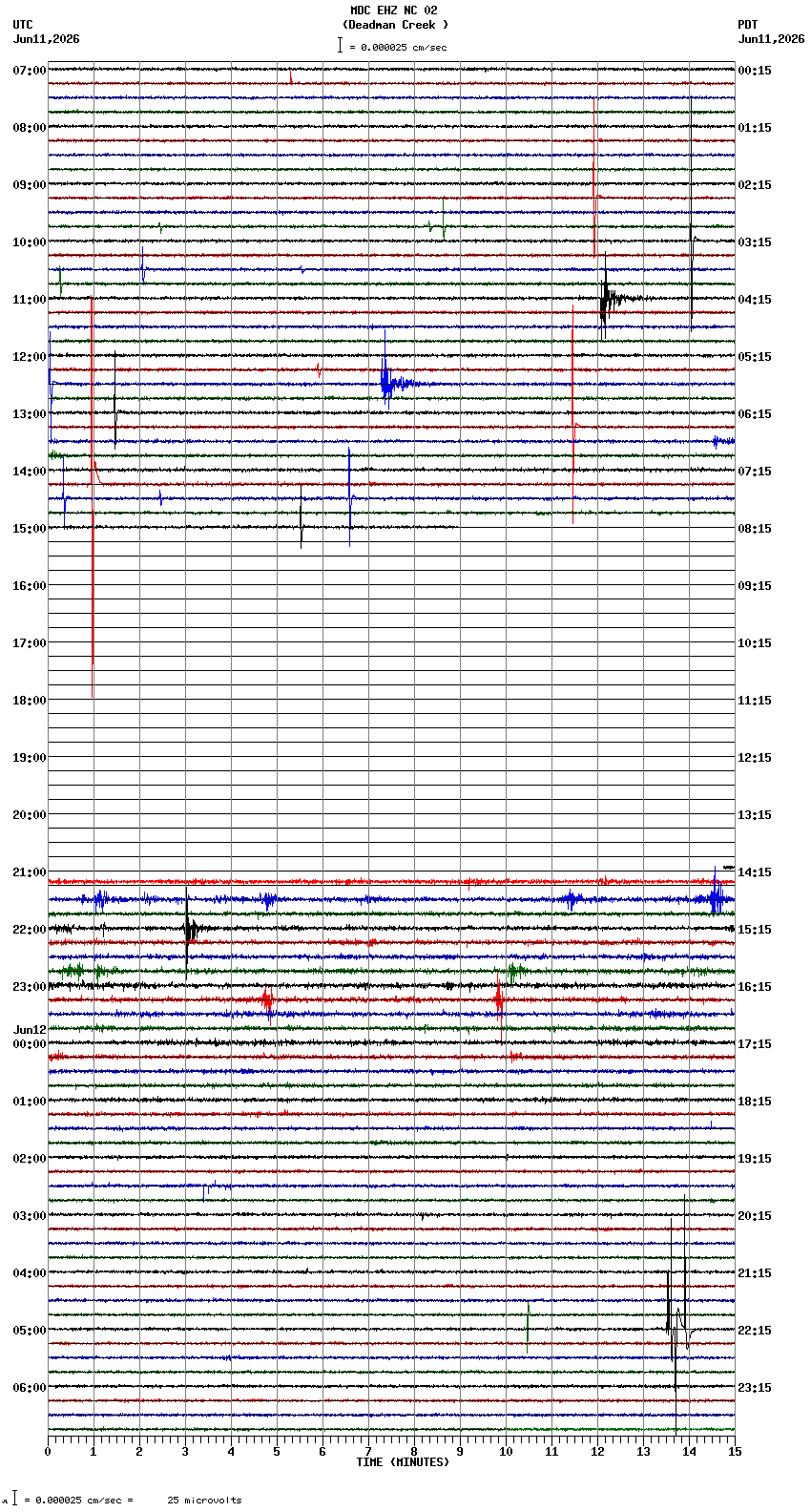Click the scale bar icon in the header
The image size is (811, 1512).
(x=340, y=45)
